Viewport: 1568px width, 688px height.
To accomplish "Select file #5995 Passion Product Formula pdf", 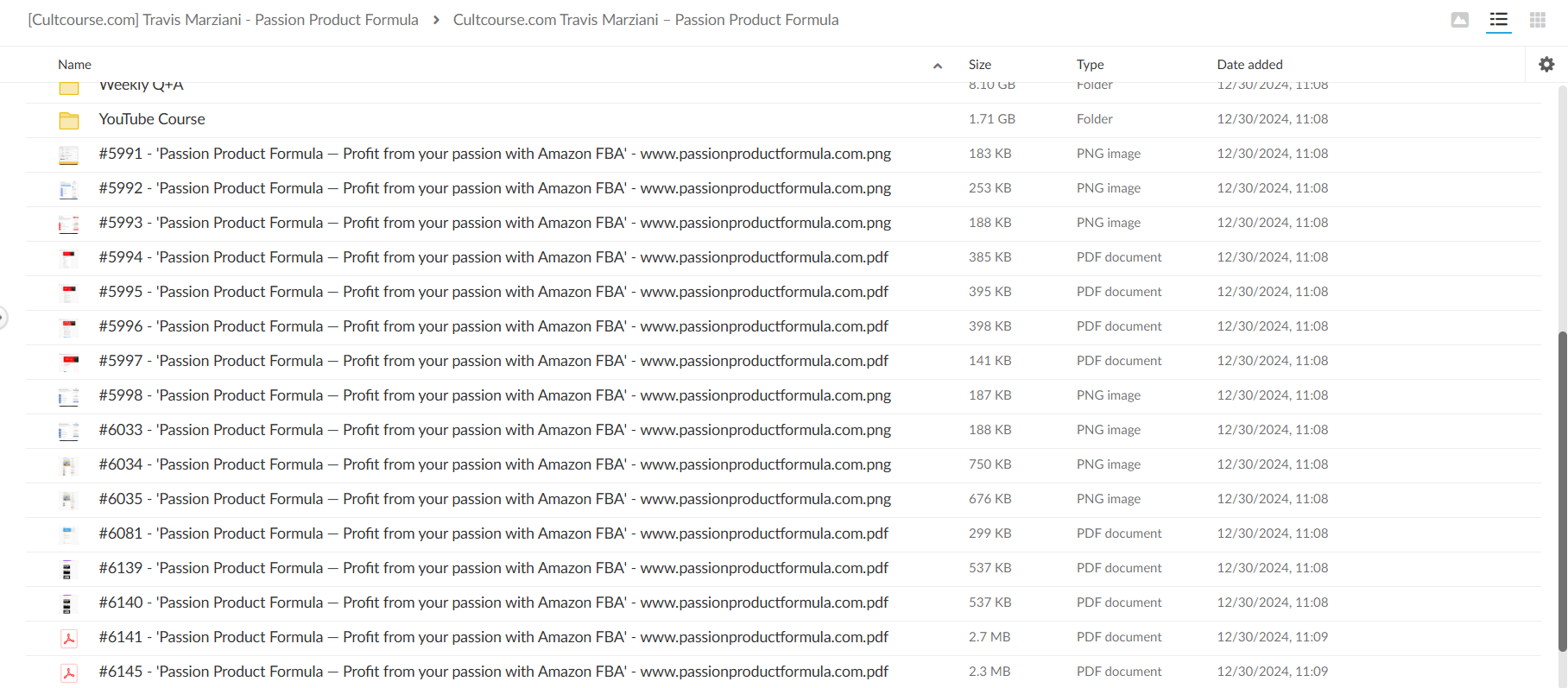I will pos(494,292).
